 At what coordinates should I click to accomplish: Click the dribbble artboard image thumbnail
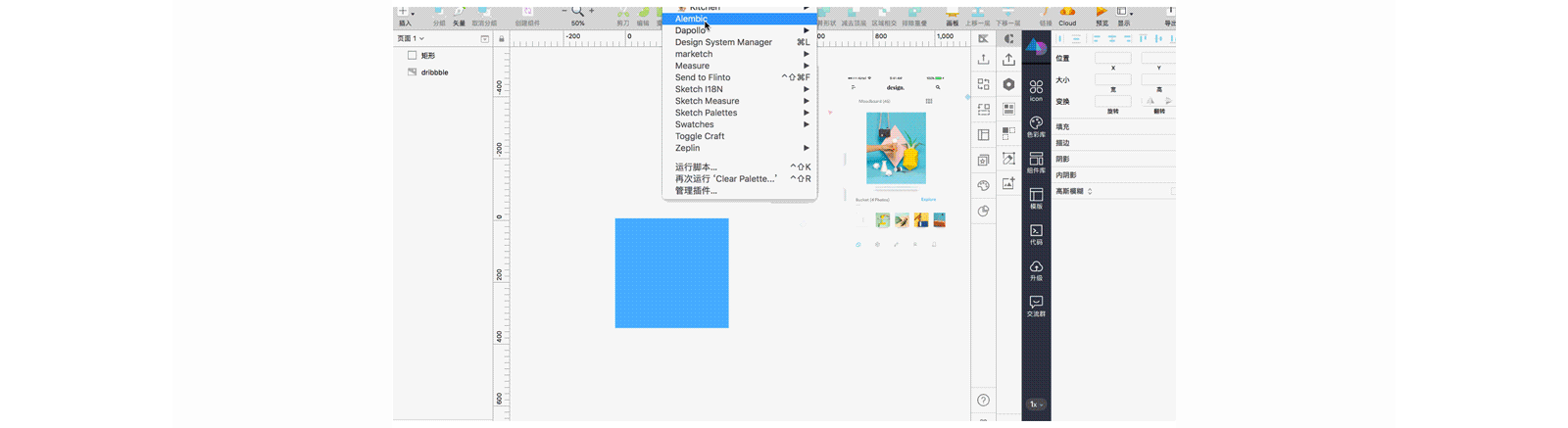coord(896,148)
